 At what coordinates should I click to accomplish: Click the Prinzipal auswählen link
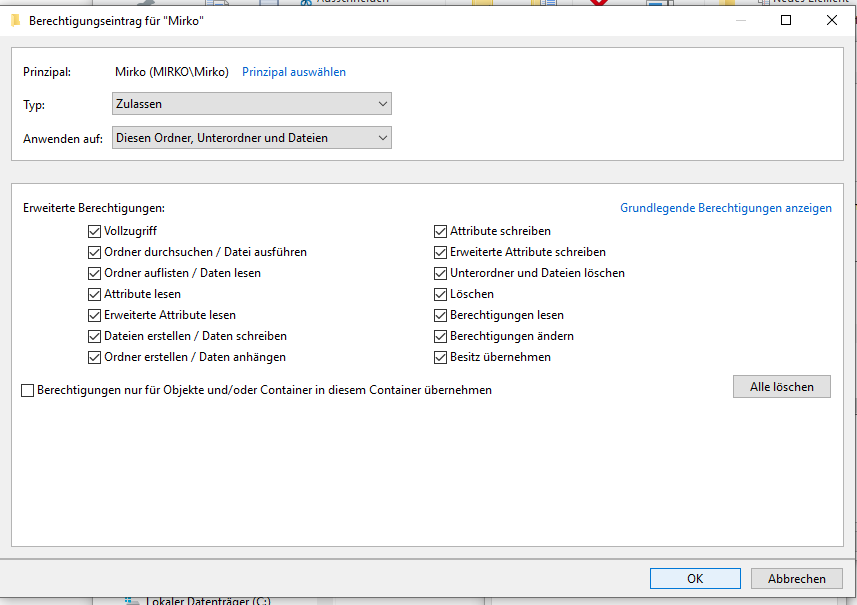click(294, 72)
